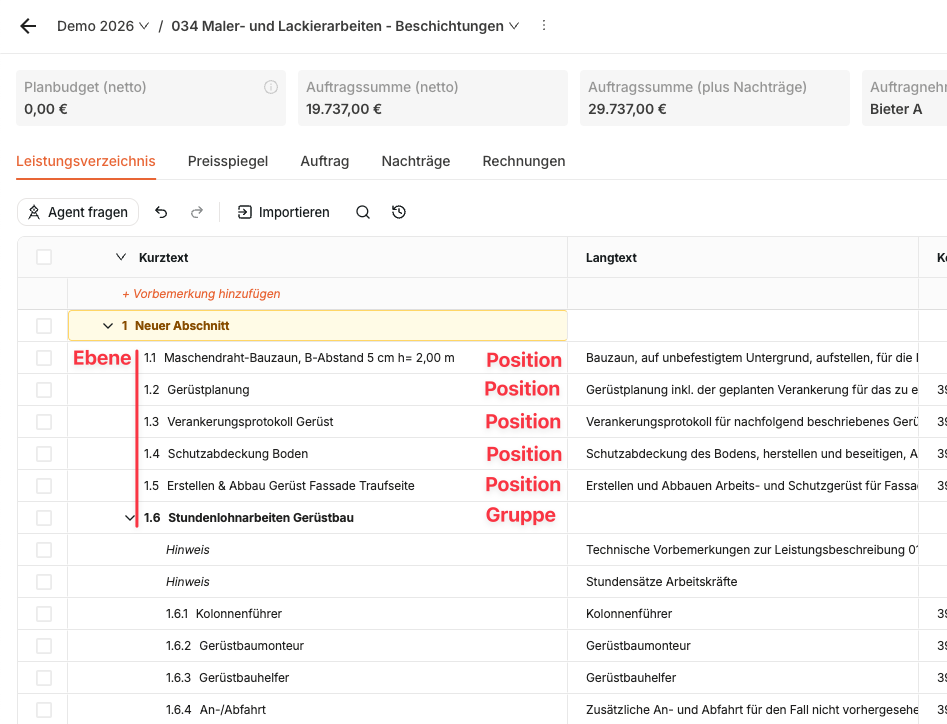Viewport: 947px width, 724px height.
Task: Click the Importieren button
Action: tap(283, 212)
